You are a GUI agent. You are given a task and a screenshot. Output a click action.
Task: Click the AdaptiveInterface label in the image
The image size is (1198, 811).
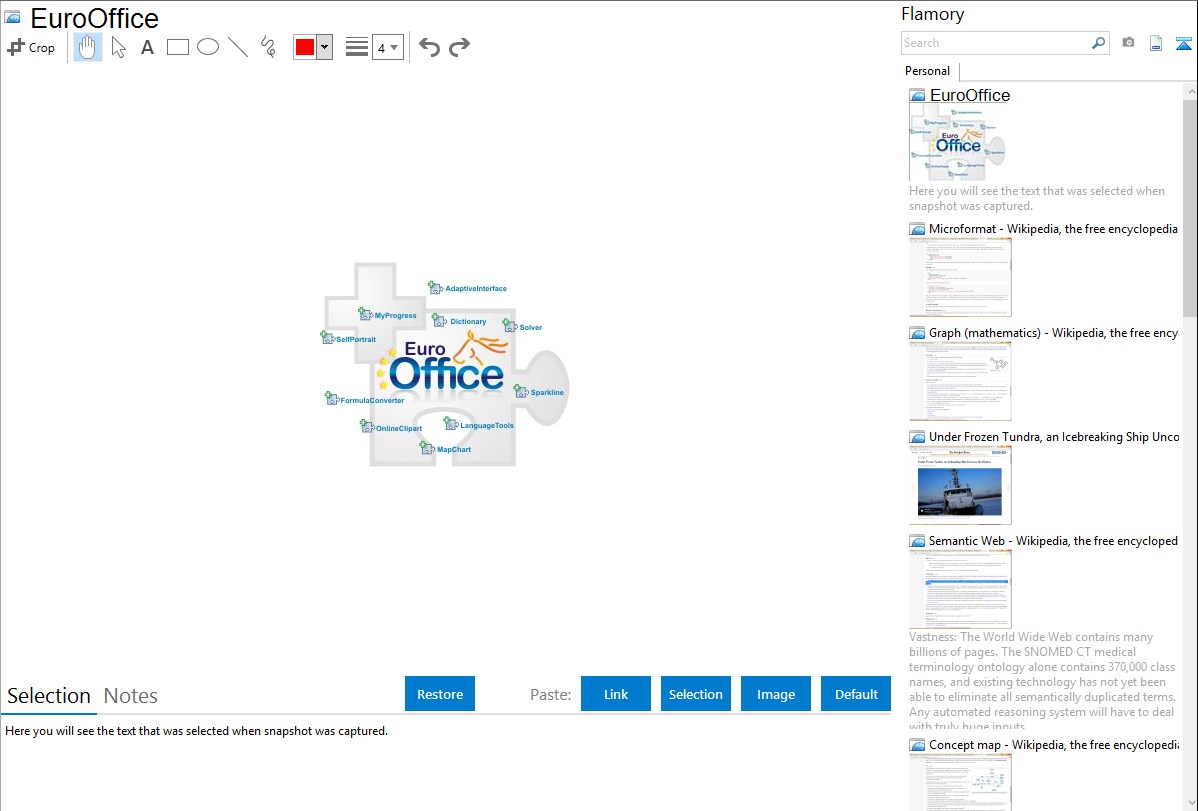coord(476,288)
